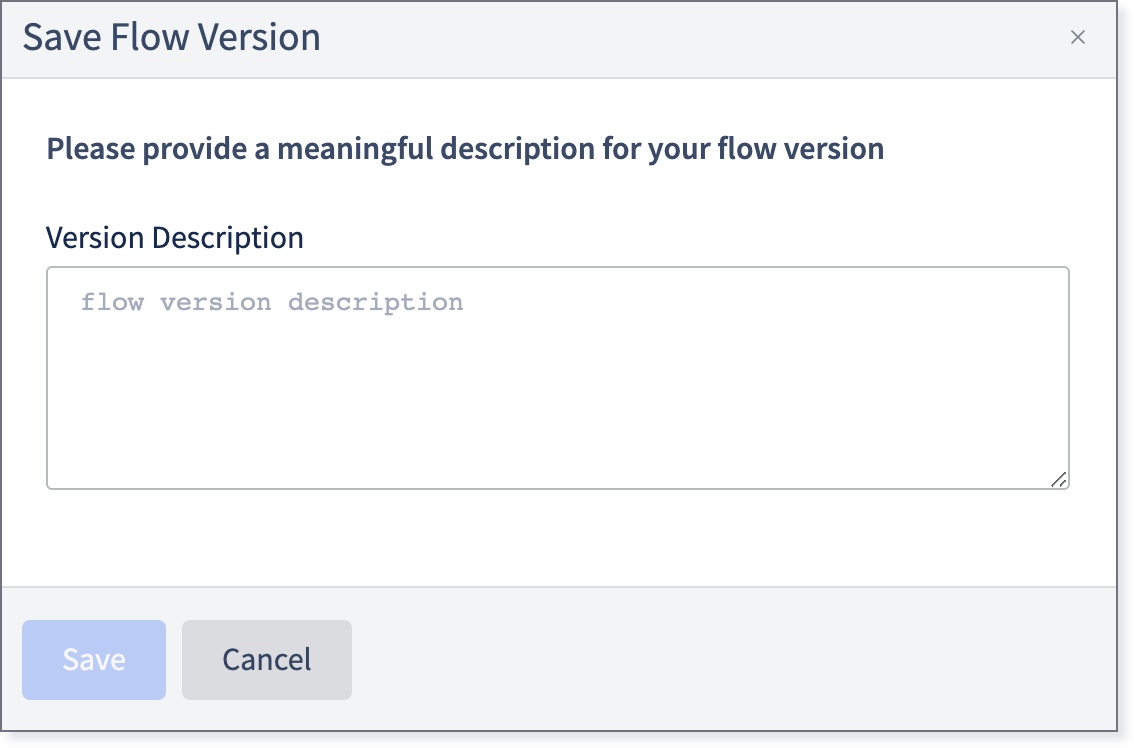Focus the Version Description text area
Image resolution: width=1134 pixels, height=748 pixels.
558,378
